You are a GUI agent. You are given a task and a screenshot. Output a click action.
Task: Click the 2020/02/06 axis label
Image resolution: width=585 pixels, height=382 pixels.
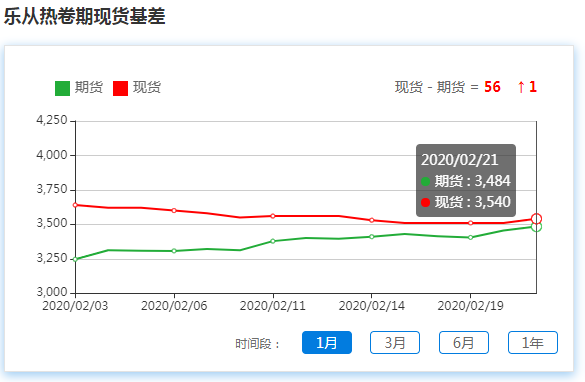tap(174, 306)
